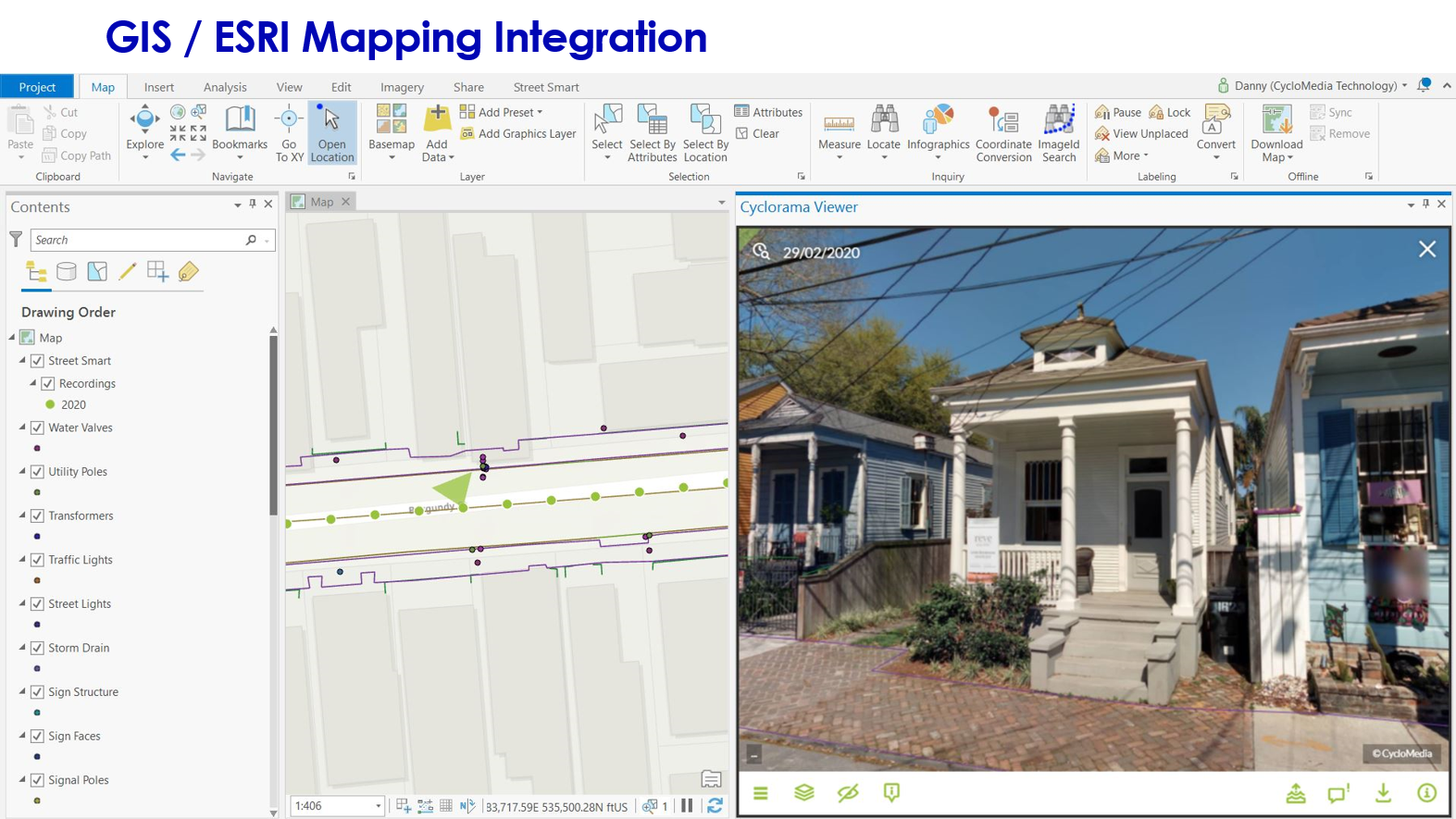The width and height of the screenshot is (1456, 819).
Task: Open ImageId Search tool
Action: pyautogui.click(x=1059, y=133)
